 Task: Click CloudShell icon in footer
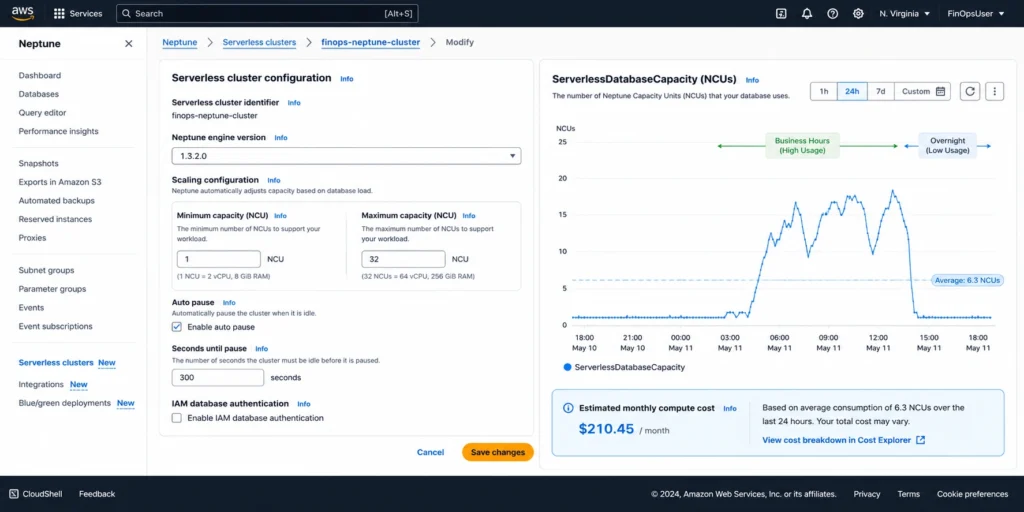14,494
